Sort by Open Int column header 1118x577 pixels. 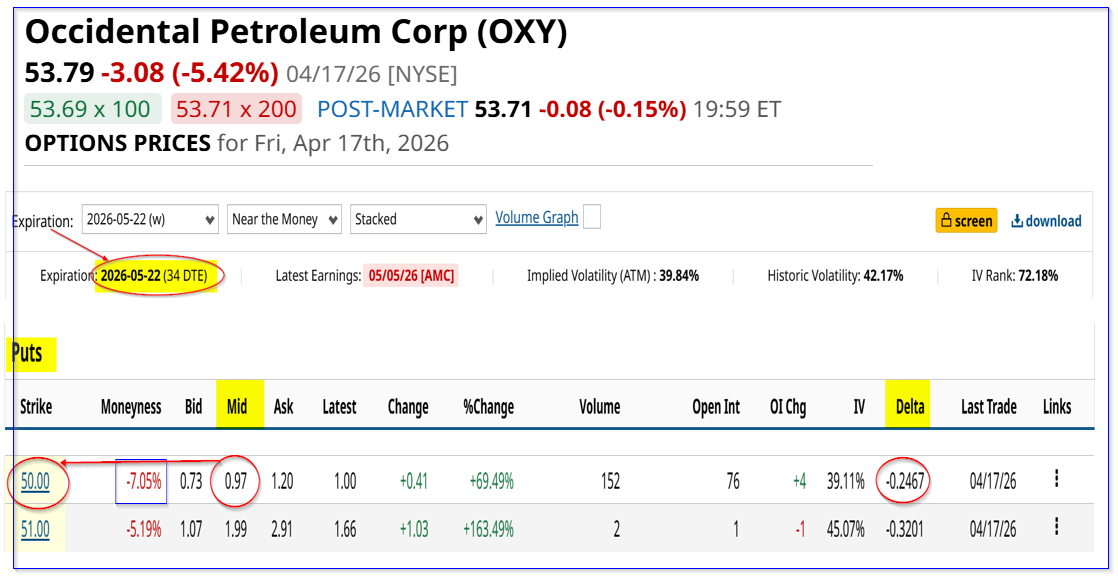coord(716,407)
